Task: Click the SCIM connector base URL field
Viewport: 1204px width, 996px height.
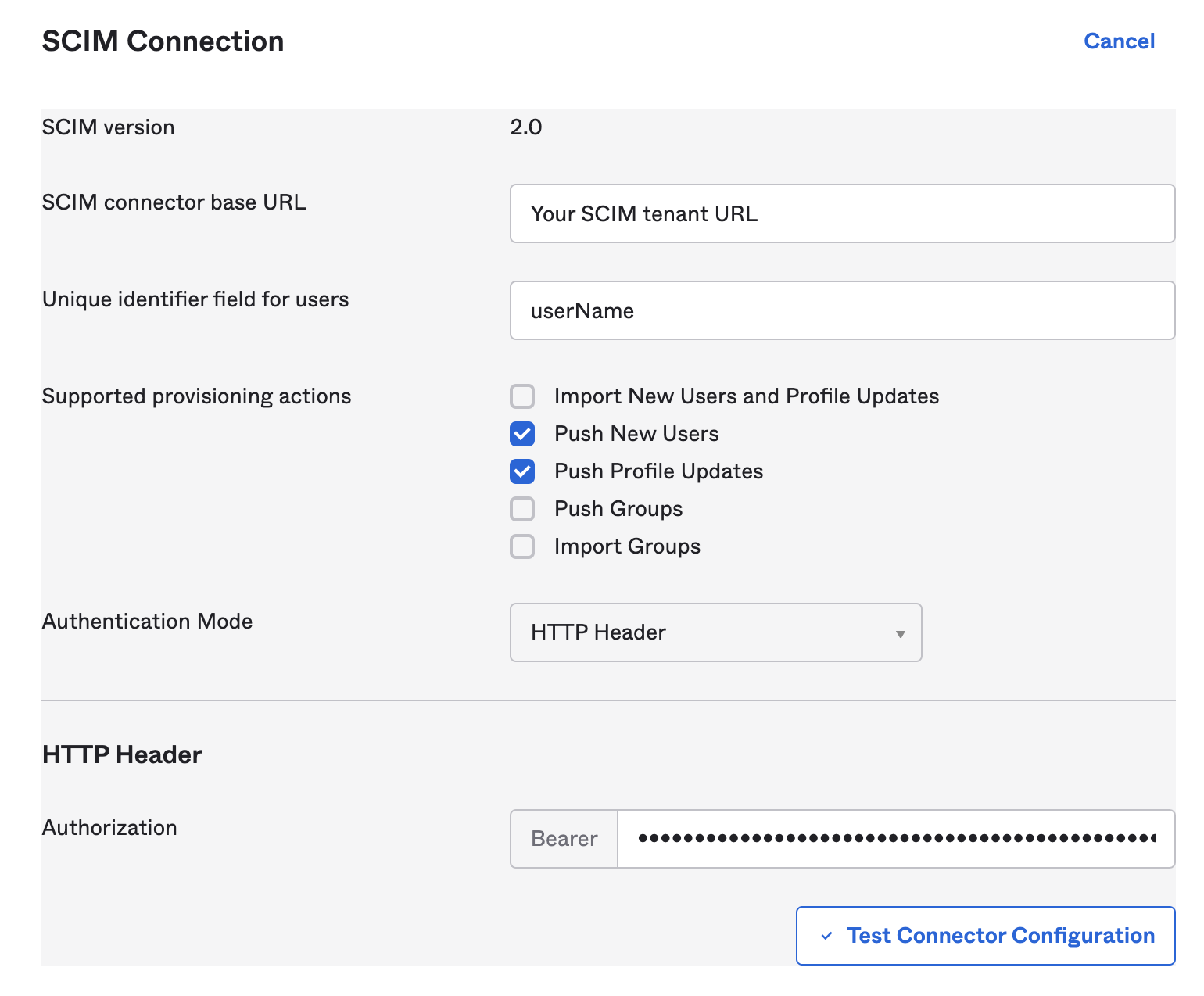Action: pos(841,213)
